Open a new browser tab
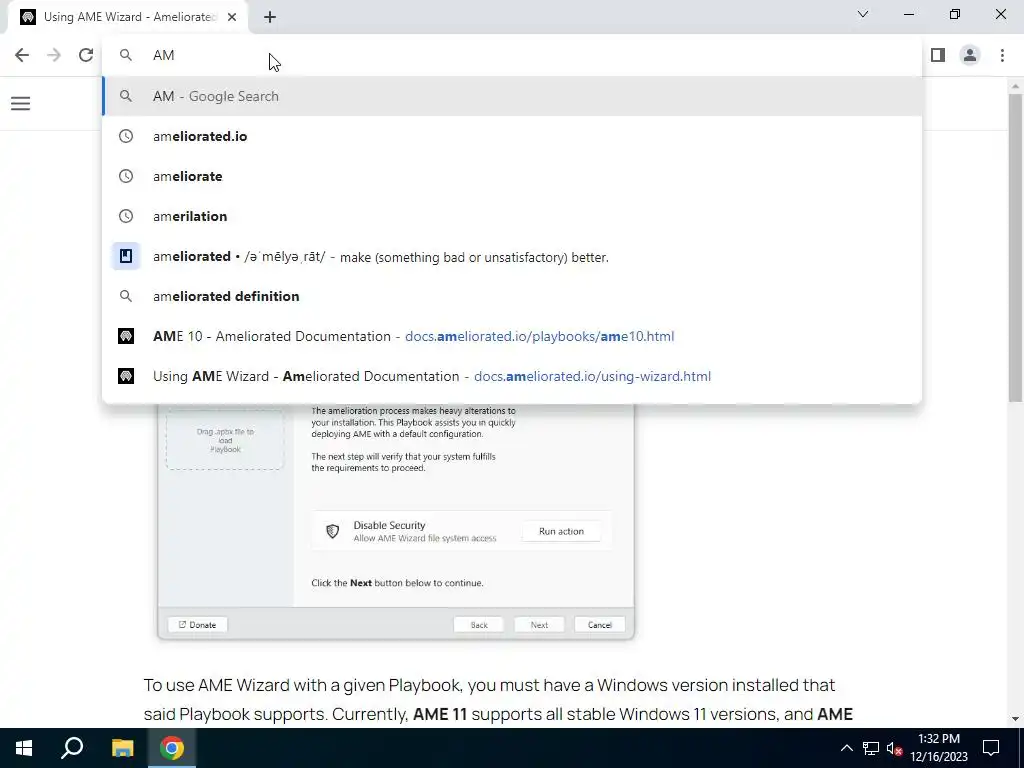 [x=270, y=17]
